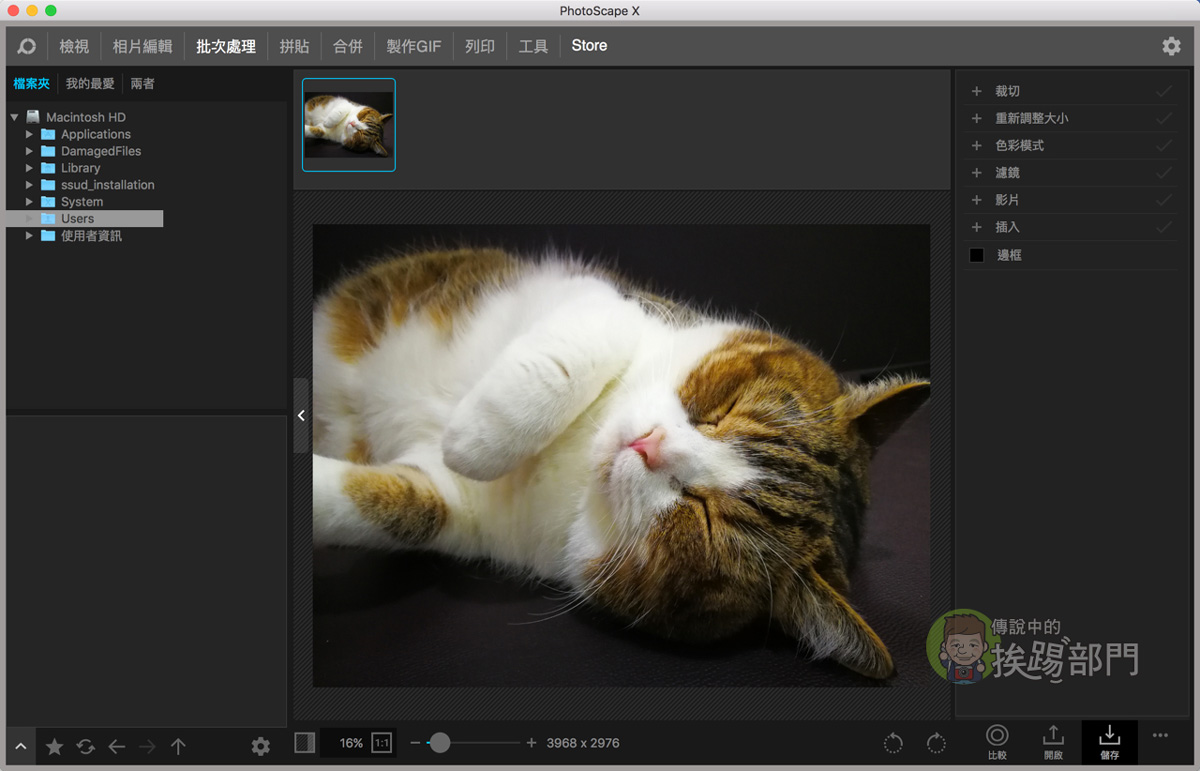1200x771 pixels.
Task: Rotate the image clockwise
Action: 936,743
